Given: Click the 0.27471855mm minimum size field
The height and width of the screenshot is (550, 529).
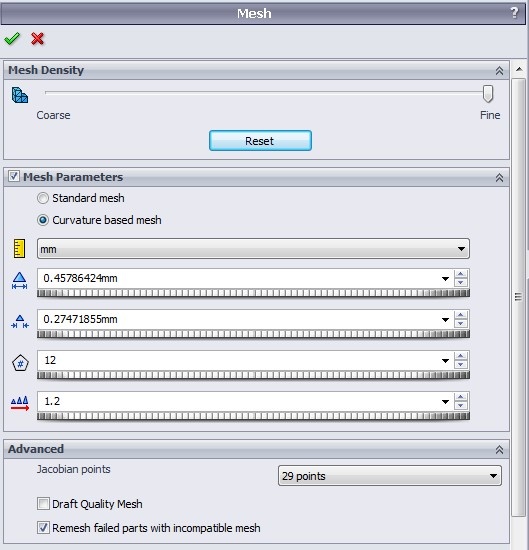Looking at the screenshot, I should pyautogui.click(x=239, y=320).
